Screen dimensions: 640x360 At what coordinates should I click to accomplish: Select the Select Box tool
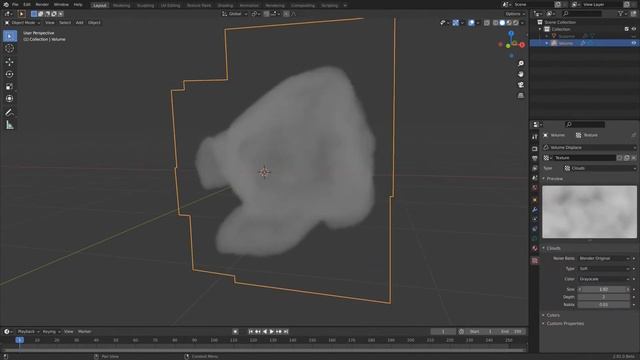pyautogui.click(x=10, y=36)
